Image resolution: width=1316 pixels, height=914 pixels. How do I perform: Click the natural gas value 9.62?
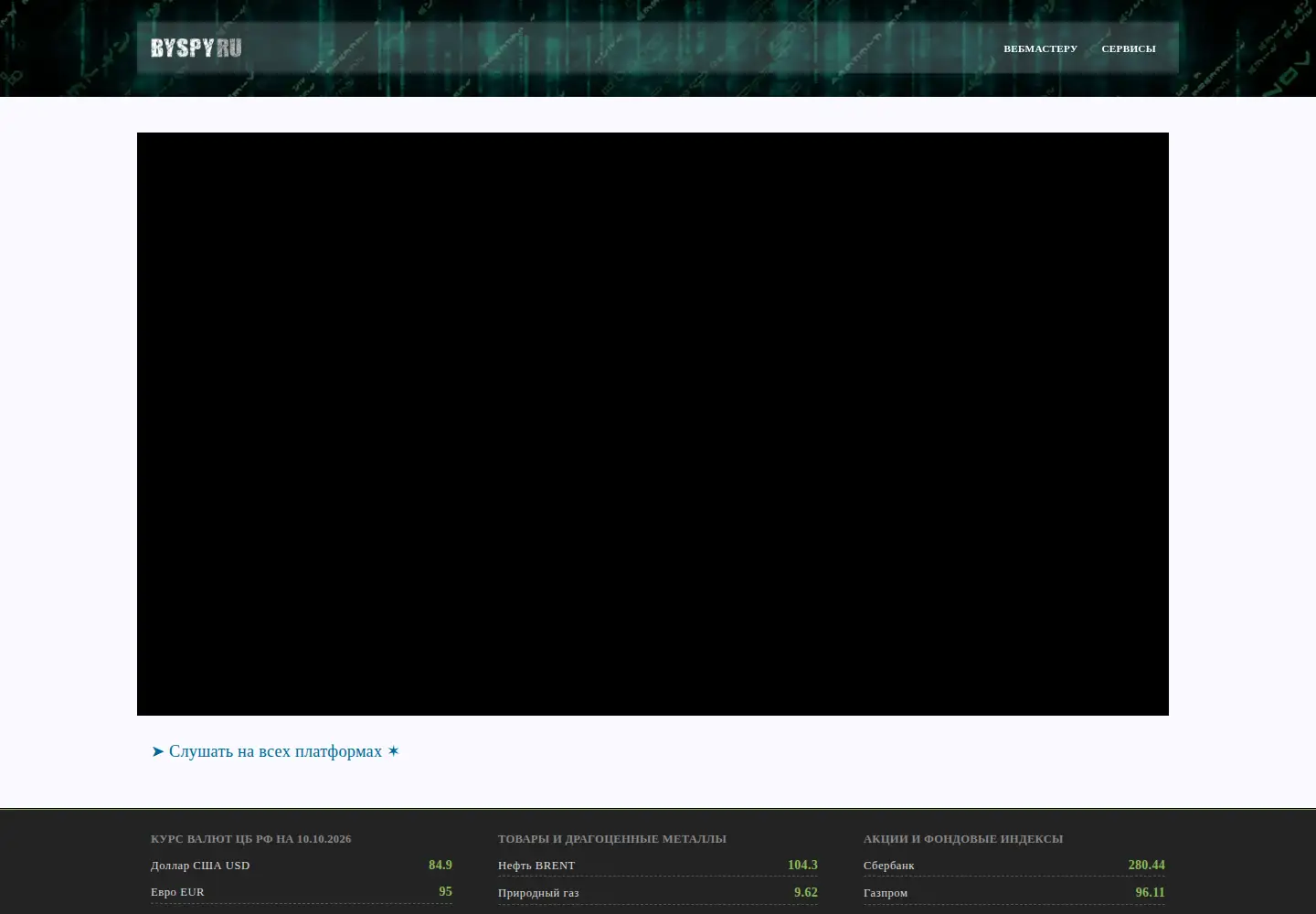pos(806,892)
